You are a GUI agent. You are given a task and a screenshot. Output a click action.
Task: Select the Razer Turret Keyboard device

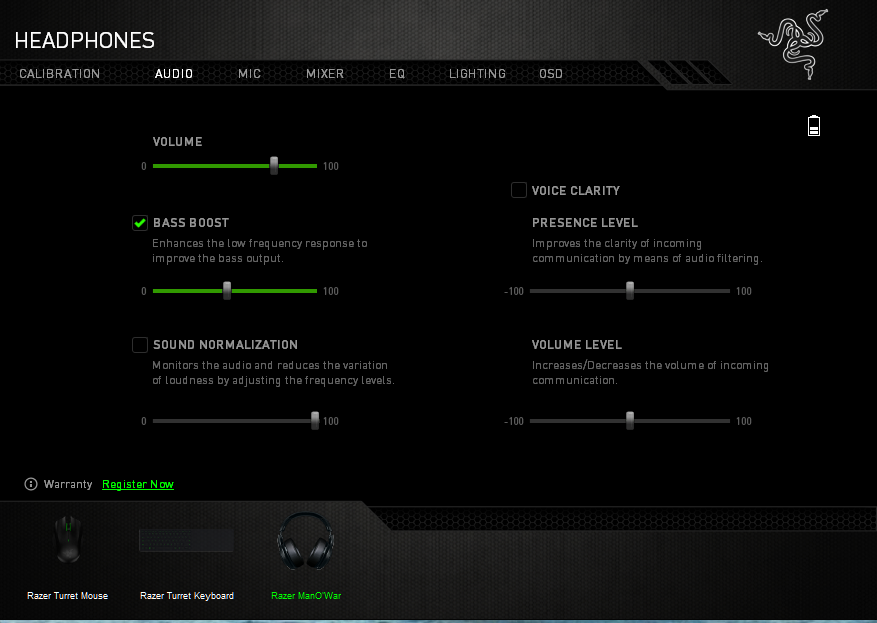(x=186, y=540)
